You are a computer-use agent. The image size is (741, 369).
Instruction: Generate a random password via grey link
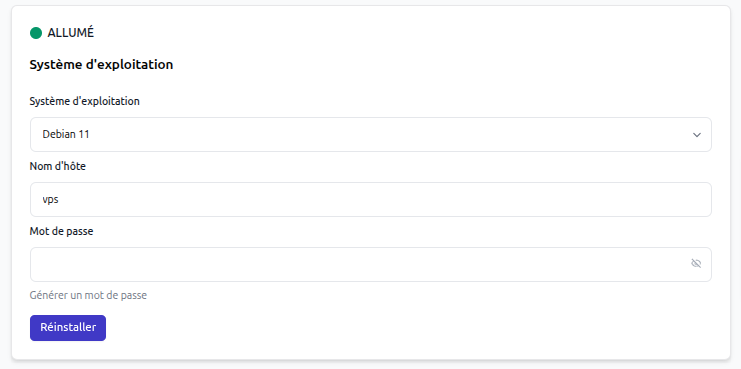[x=88, y=295]
